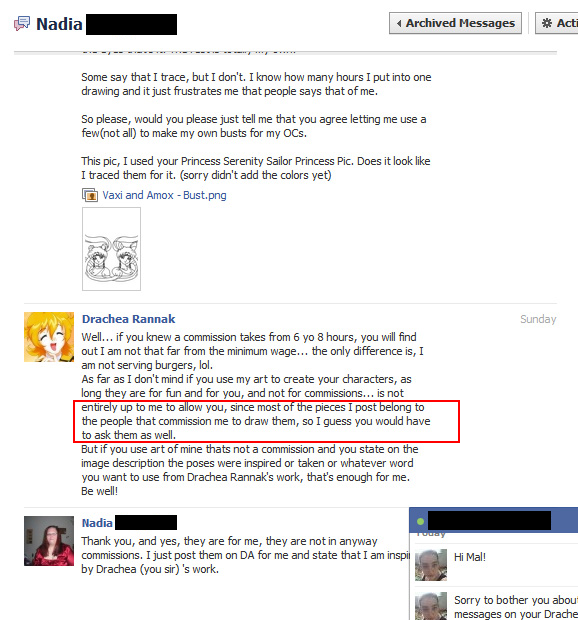
Task: Click Drachea Rannak's profile name link
Action: click(128, 319)
